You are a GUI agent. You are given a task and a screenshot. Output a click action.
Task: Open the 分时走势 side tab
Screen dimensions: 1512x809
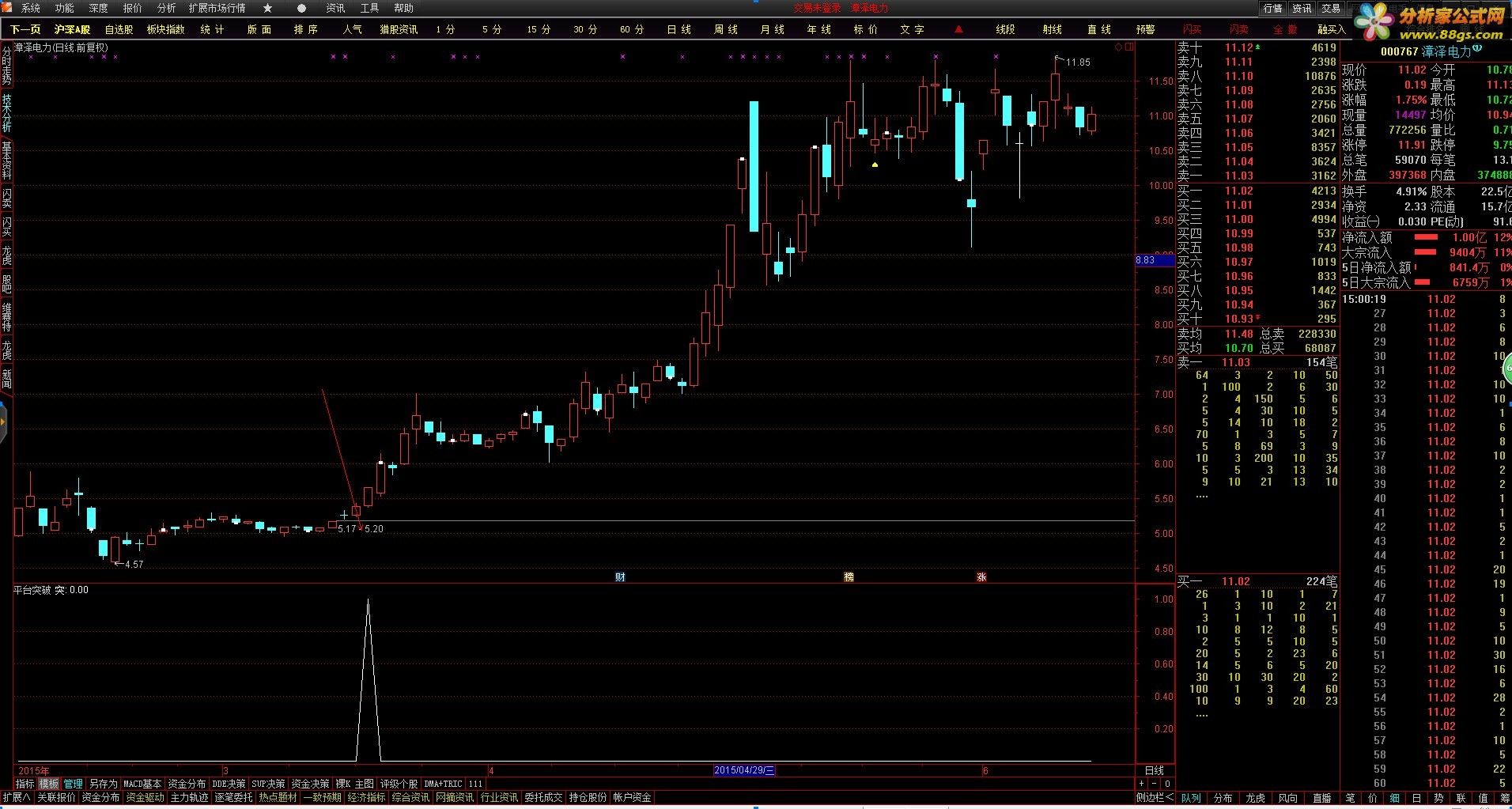point(6,66)
